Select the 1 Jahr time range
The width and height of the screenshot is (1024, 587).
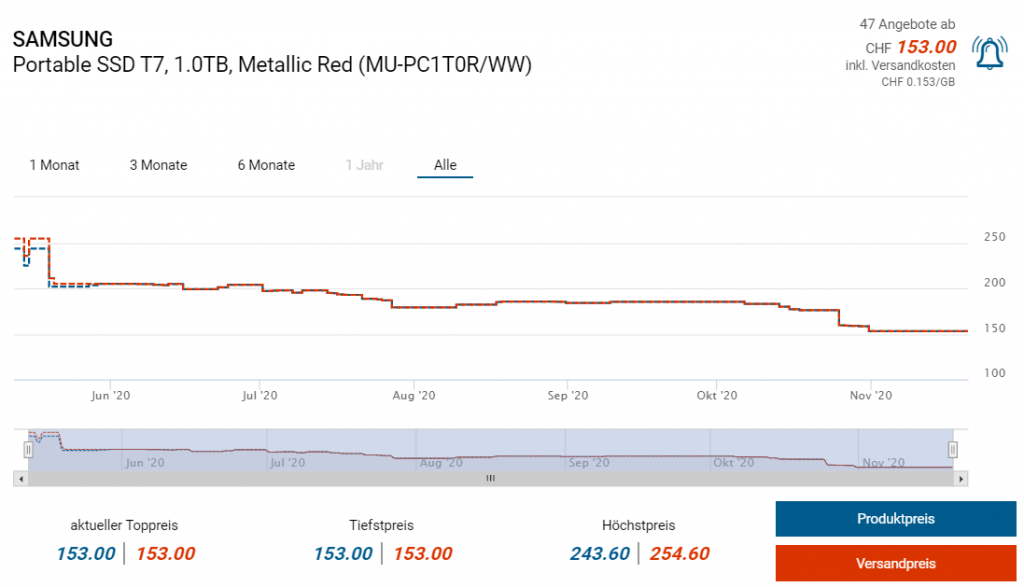coord(364,165)
